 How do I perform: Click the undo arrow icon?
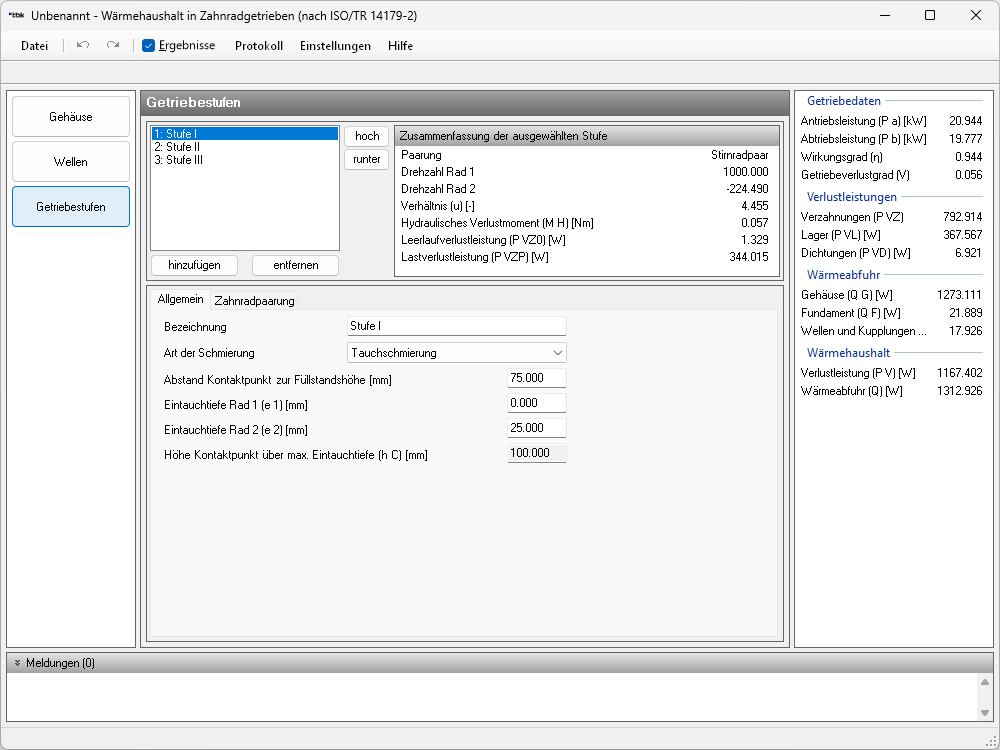coord(83,46)
